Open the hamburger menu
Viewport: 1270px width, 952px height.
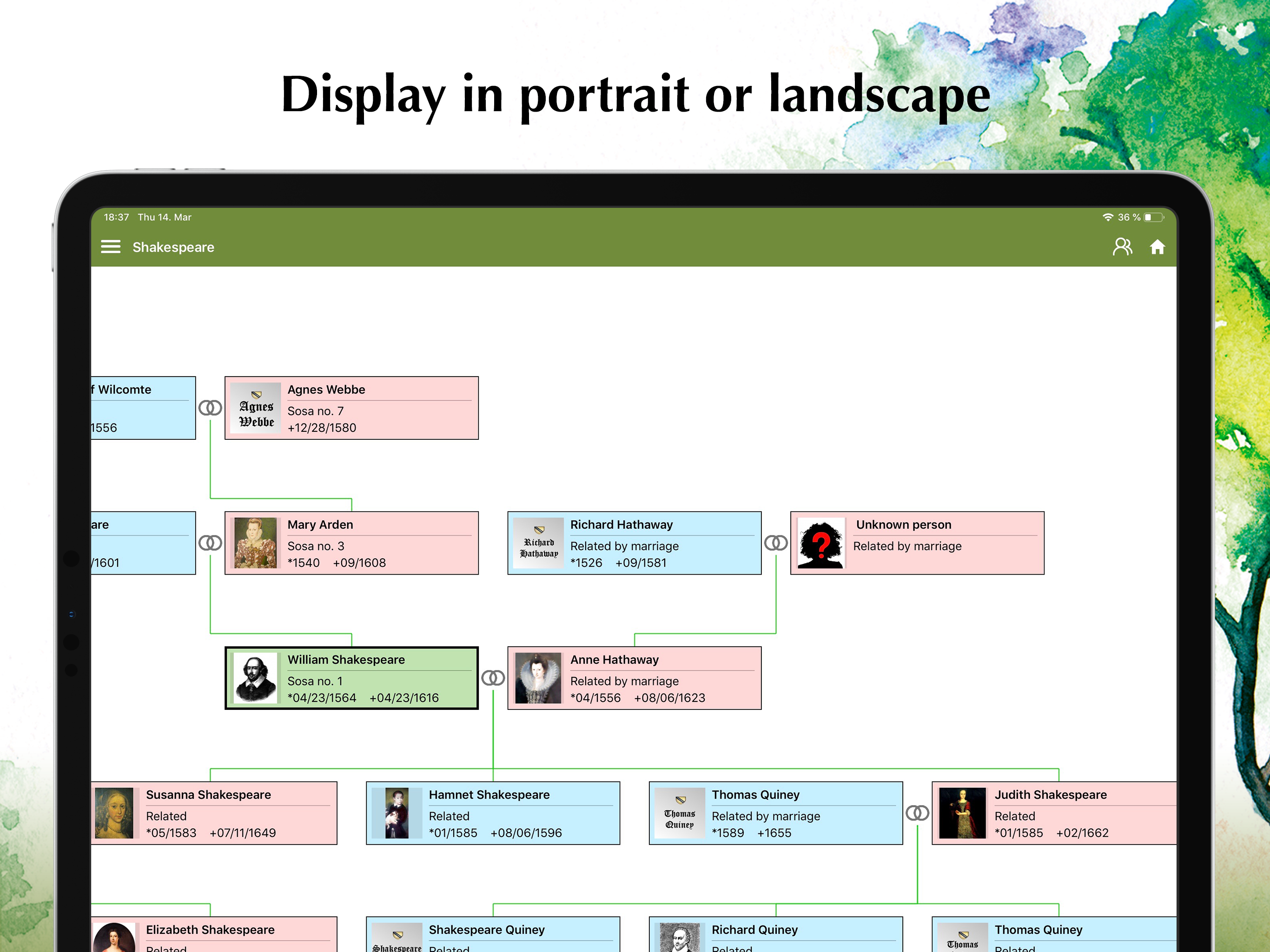click(111, 247)
